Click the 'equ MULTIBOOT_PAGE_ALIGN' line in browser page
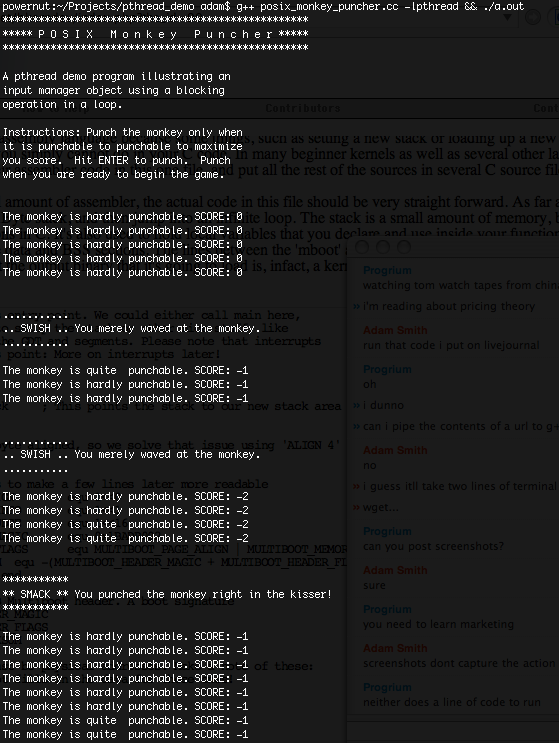This screenshot has height=743, width=559. click(207, 549)
